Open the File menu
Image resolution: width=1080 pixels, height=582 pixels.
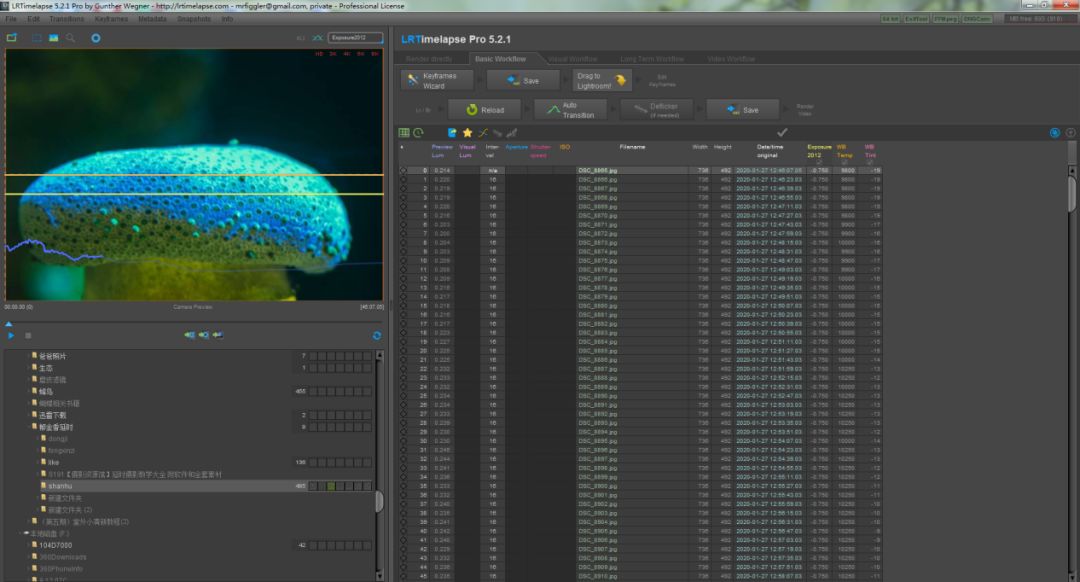pyautogui.click(x=11, y=19)
